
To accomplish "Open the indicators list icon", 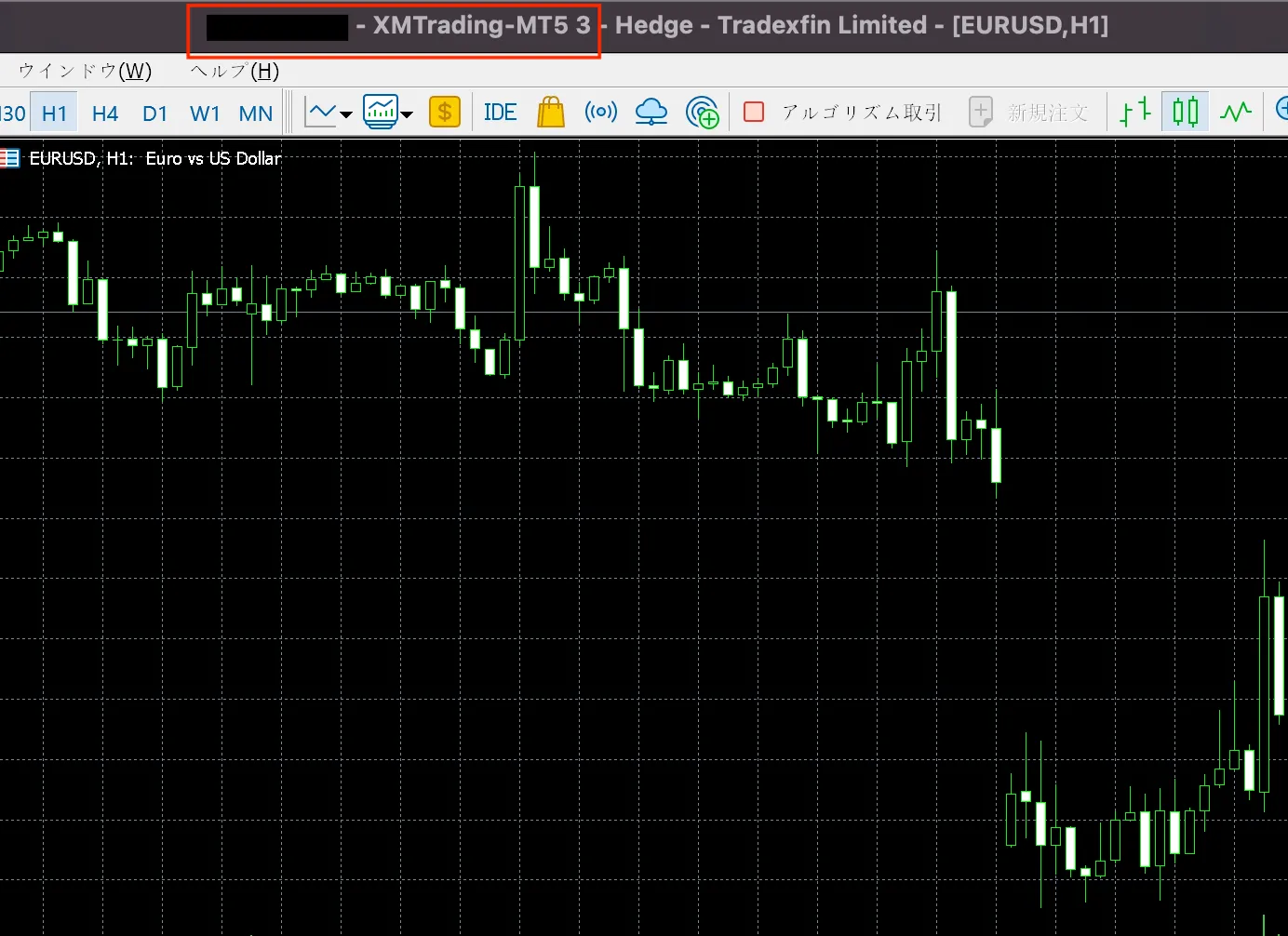I will click(381, 112).
